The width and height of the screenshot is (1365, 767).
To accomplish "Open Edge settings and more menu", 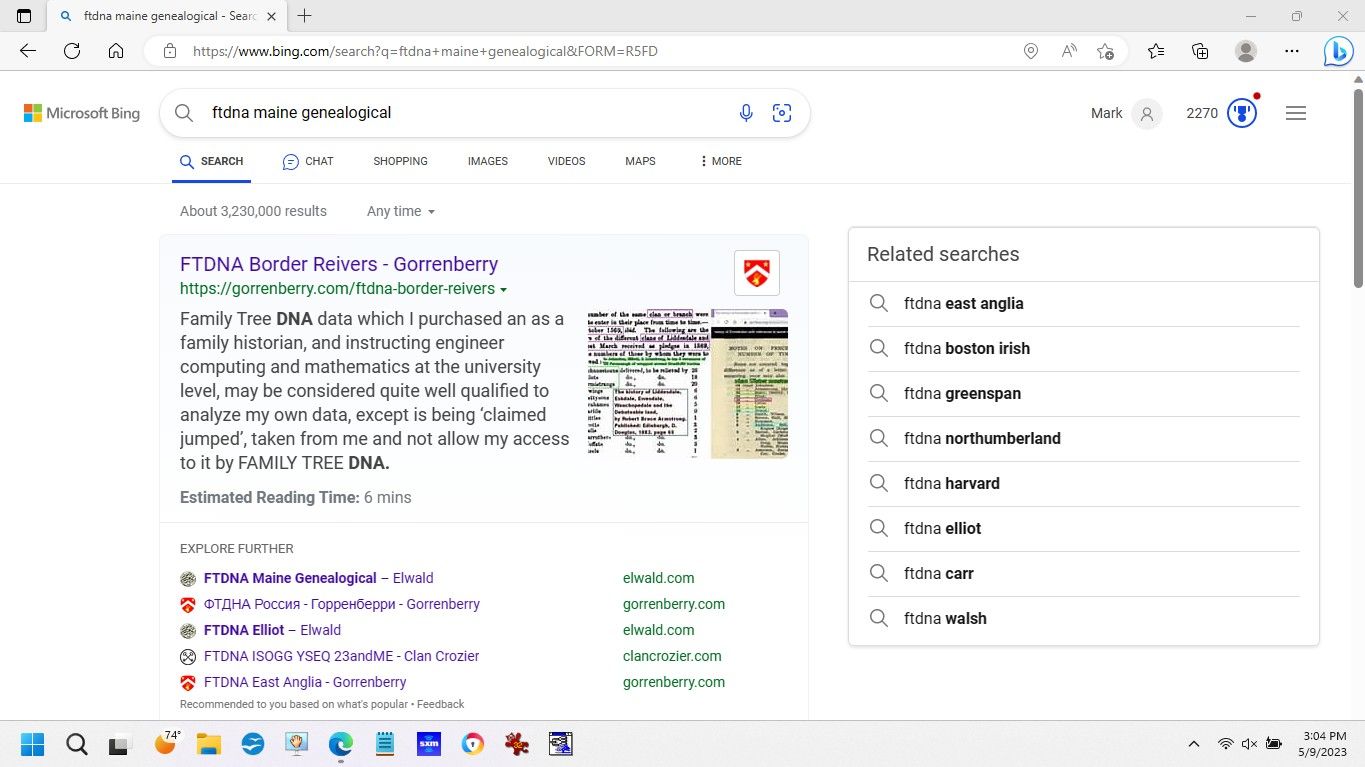I will click(x=1291, y=51).
